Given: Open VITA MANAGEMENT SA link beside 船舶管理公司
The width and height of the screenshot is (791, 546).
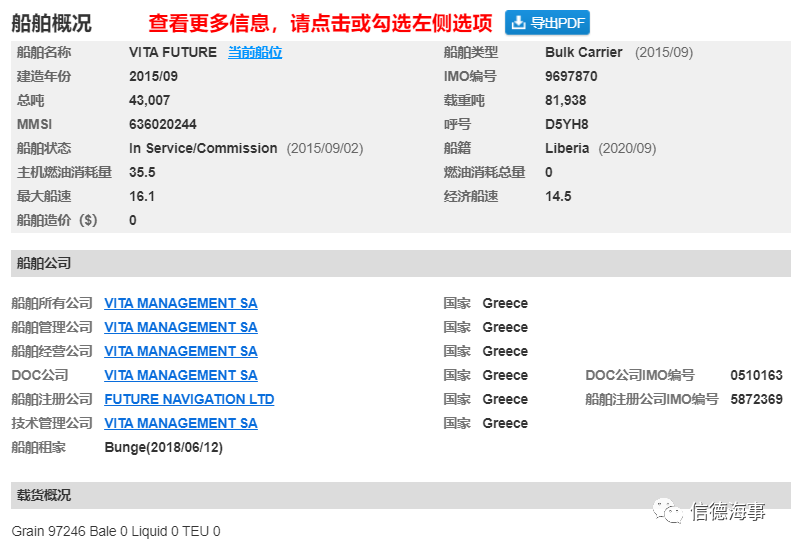Looking at the screenshot, I should (x=181, y=327).
